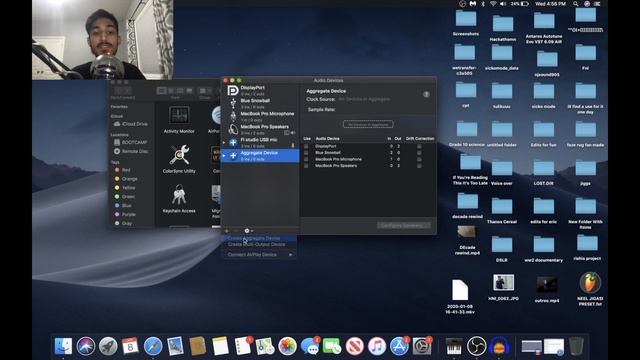This screenshot has height=360, width=640.
Task: Open the Thanos Cereal folder
Action: 502,211
